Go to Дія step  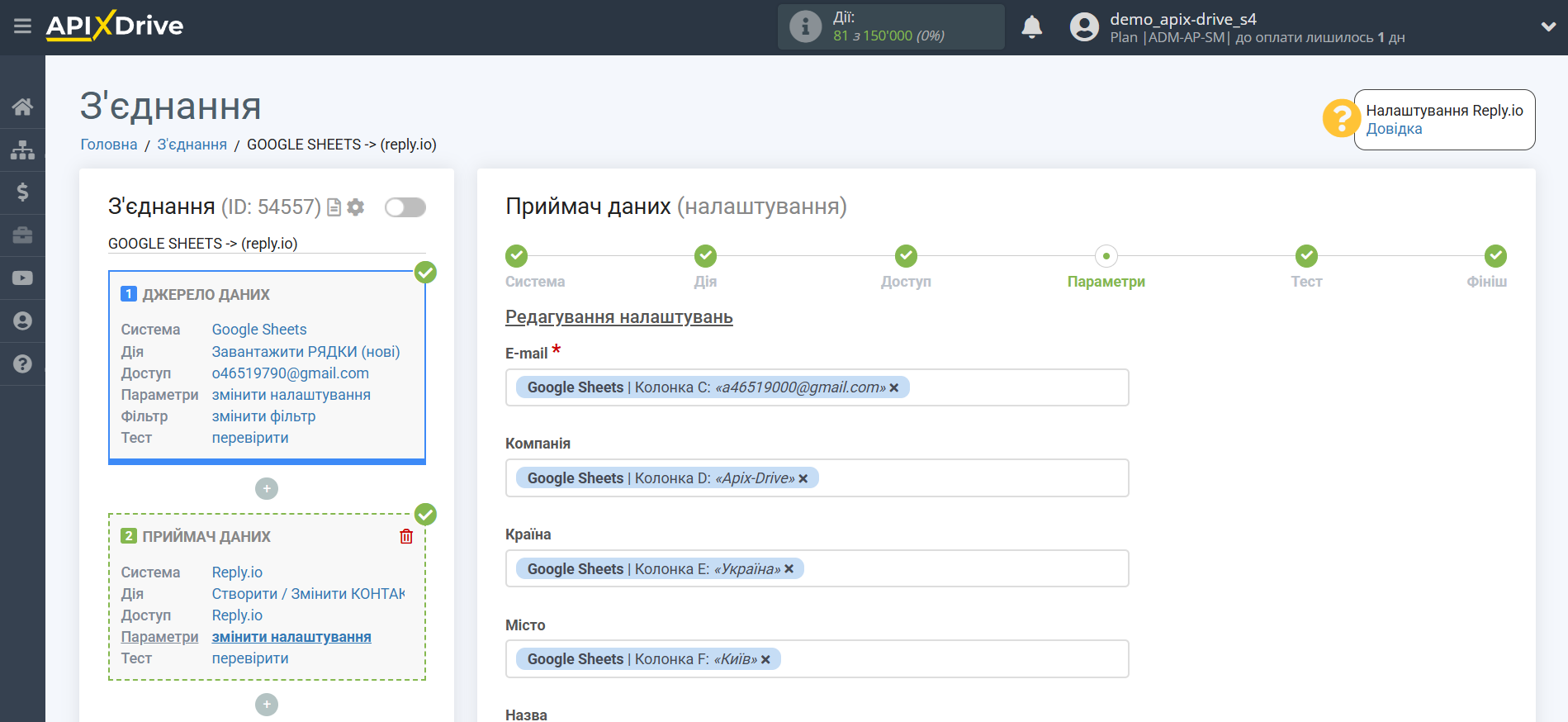[705, 256]
